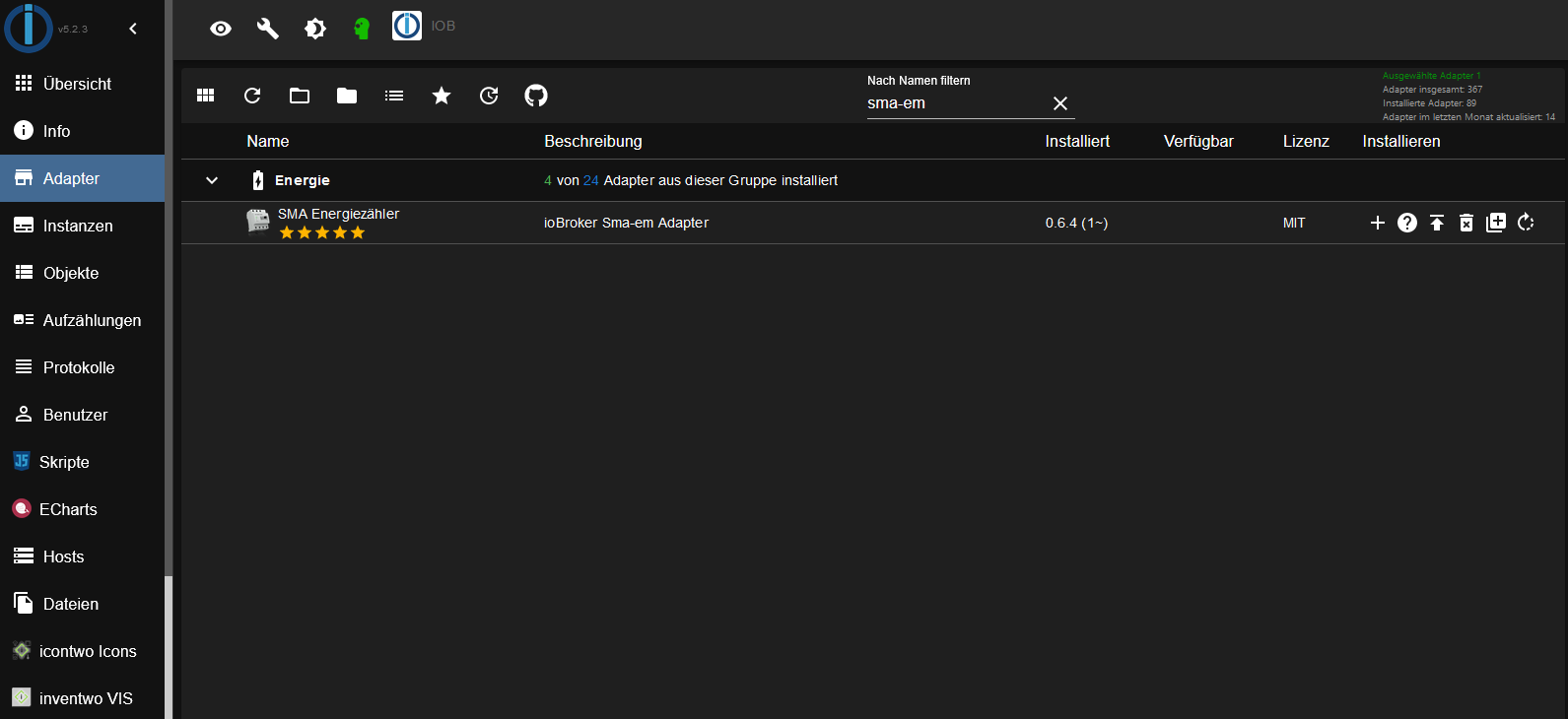
Task: Click the ioBroker Sma-em Adapter description
Action: tap(626, 223)
